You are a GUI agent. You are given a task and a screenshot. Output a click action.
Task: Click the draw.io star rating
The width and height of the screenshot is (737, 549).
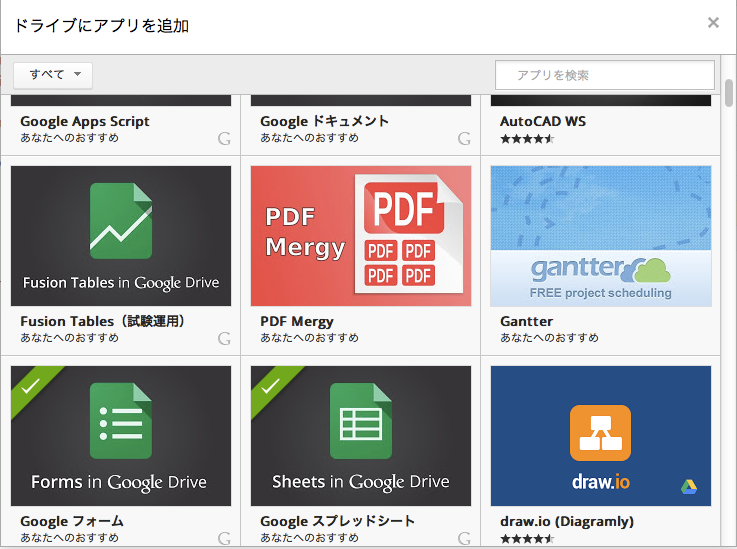[x=527, y=539]
